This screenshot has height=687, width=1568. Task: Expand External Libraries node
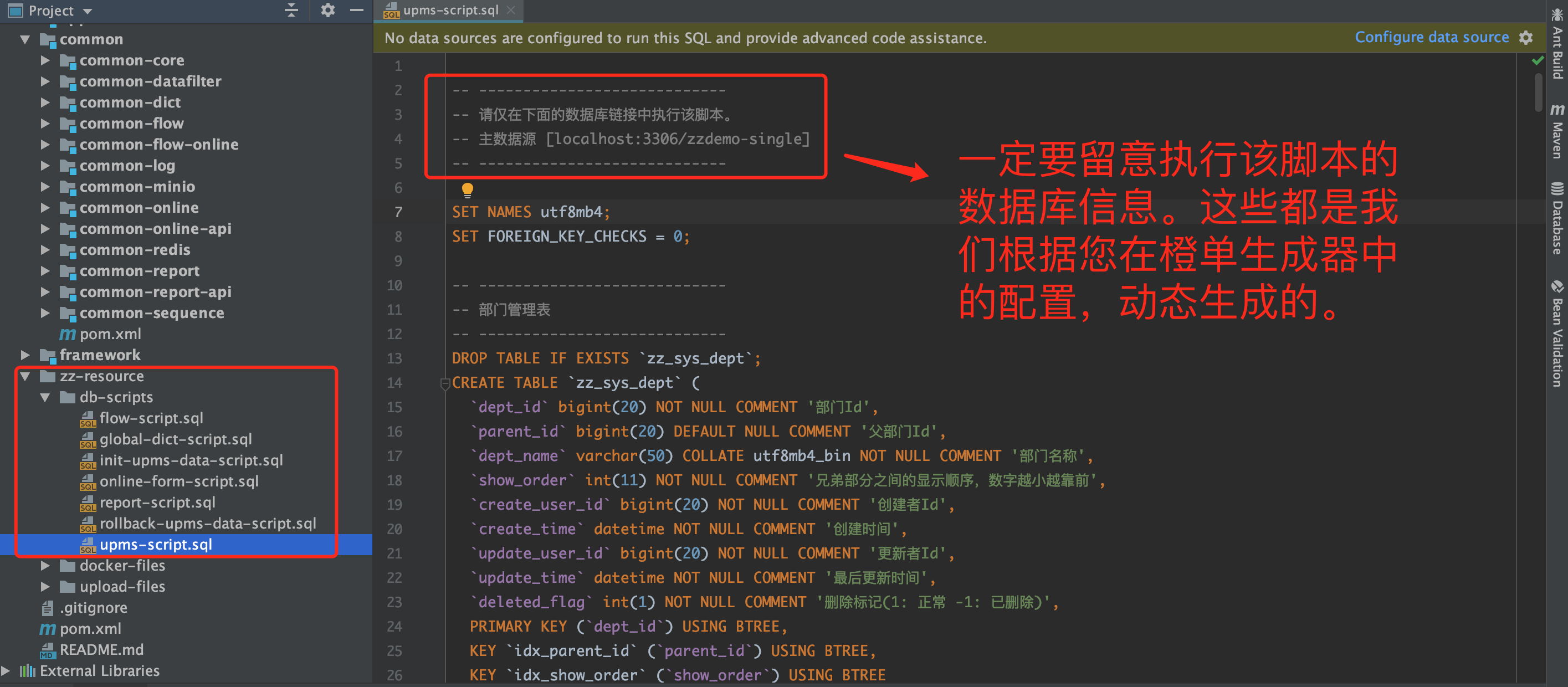pos(6,670)
